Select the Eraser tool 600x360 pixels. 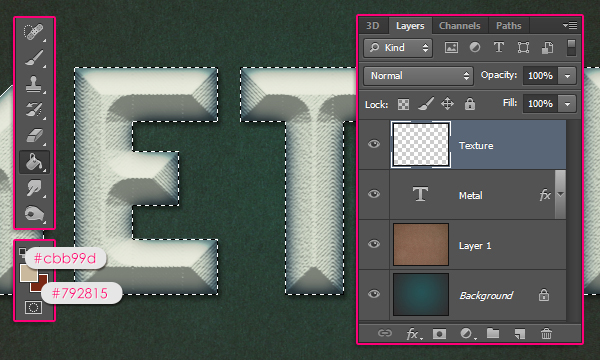tap(34, 136)
